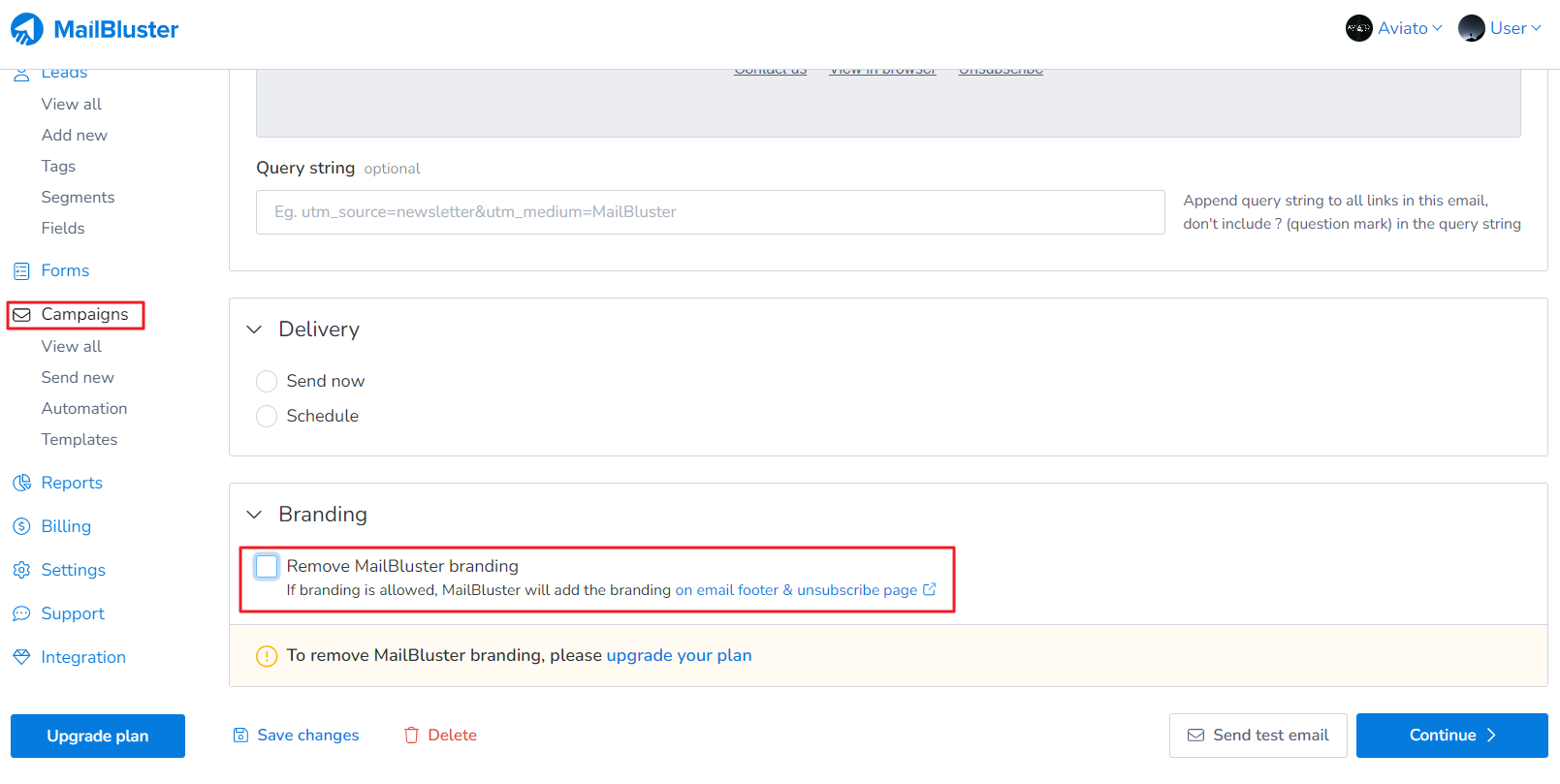
Task: Click Send test email button
Action: coord(1258,736)
